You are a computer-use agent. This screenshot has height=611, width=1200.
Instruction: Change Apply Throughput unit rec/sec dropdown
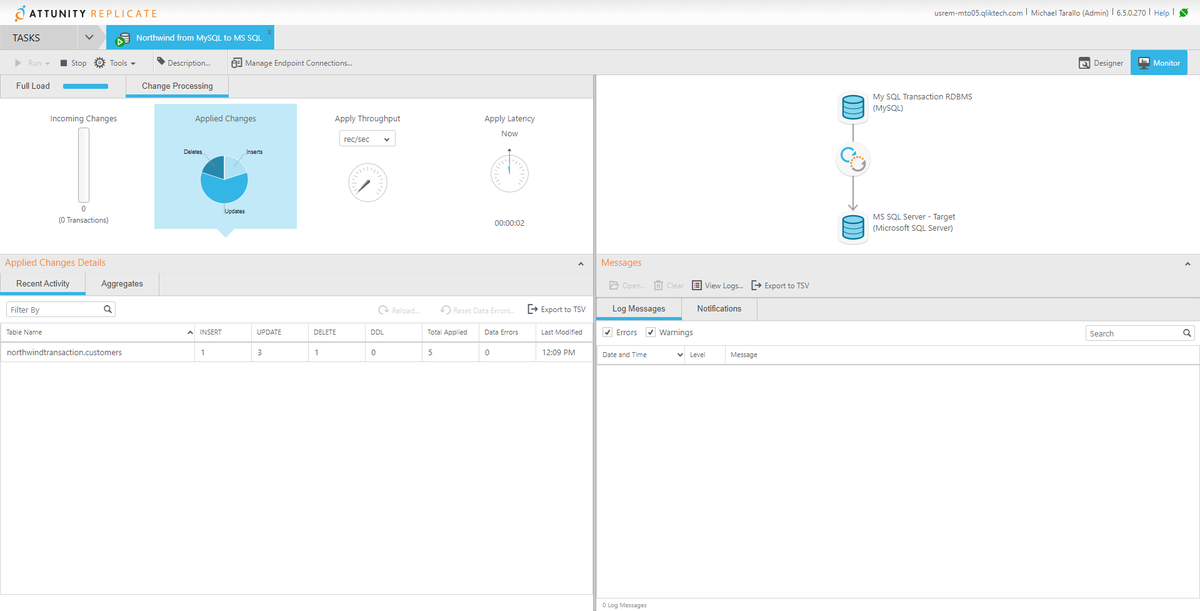click(x=367, y=139)
